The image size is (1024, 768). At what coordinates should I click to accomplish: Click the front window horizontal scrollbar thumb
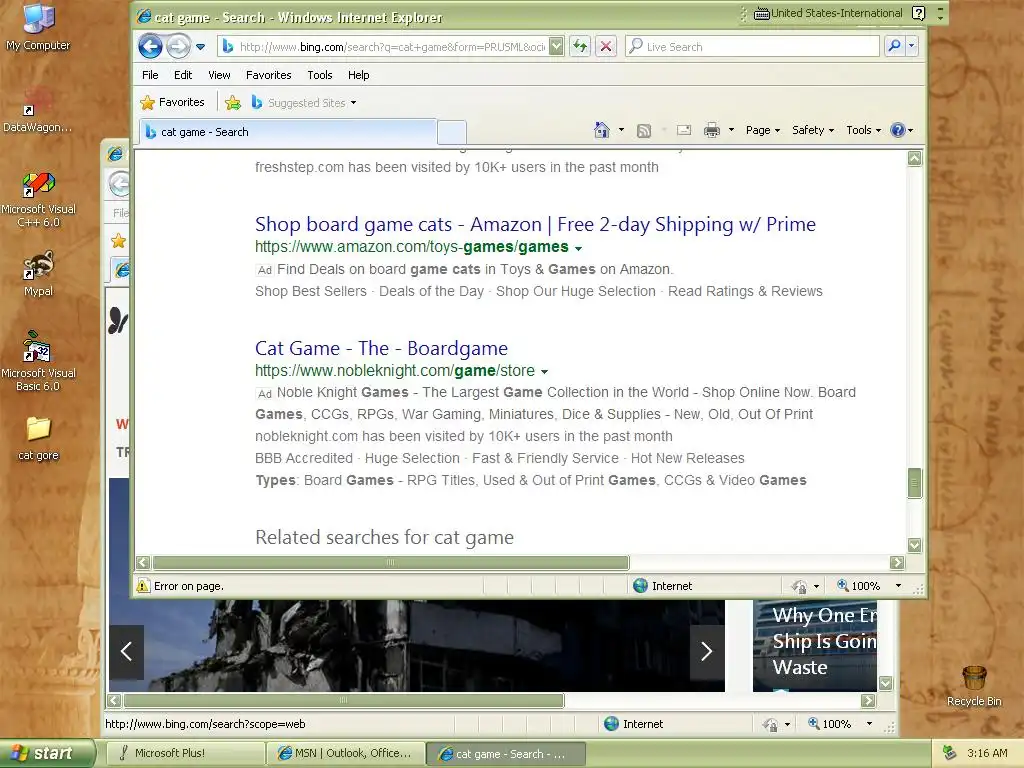[391, 562]
